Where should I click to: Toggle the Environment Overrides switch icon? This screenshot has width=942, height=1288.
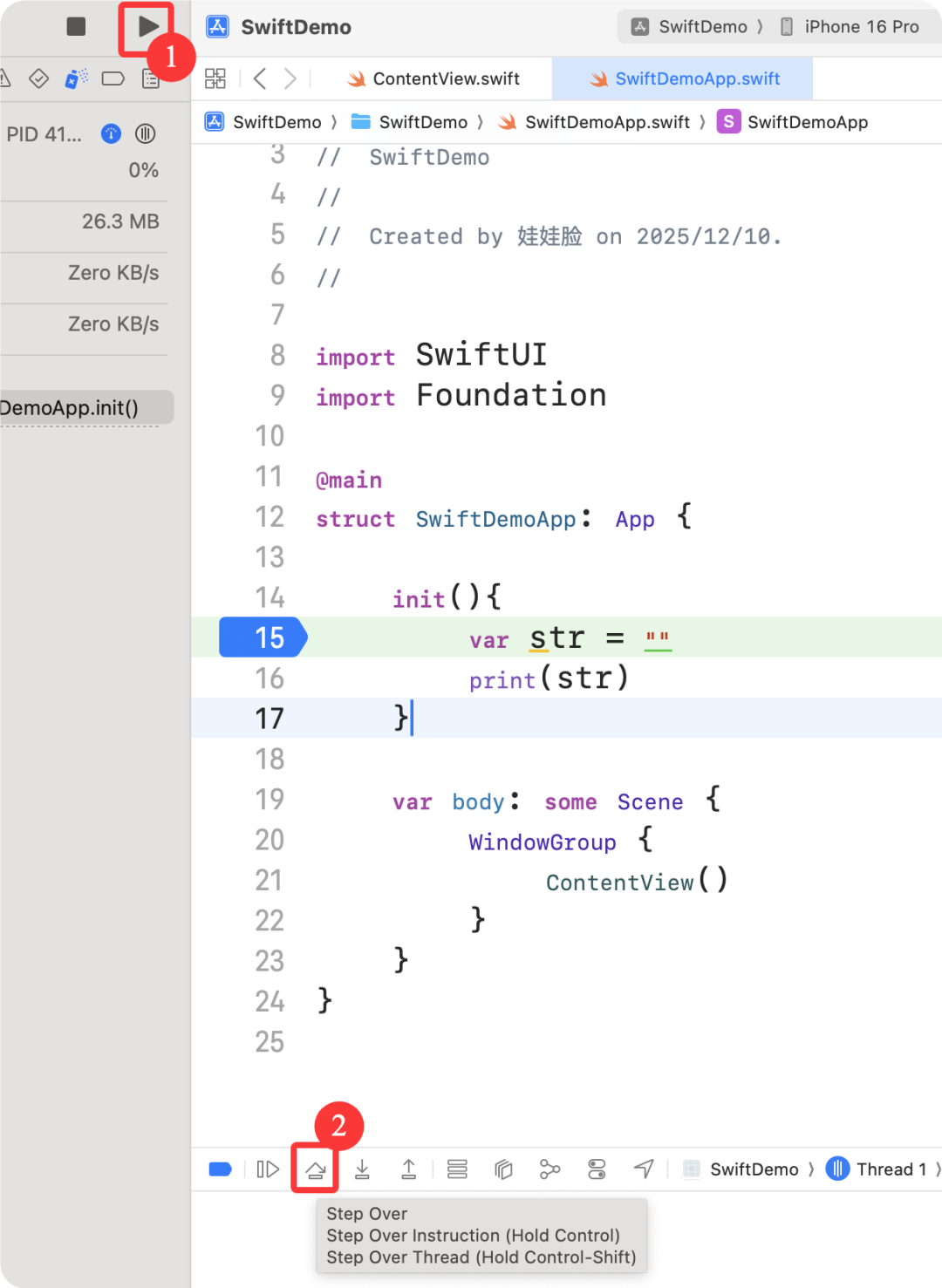tap(597, 1169)
